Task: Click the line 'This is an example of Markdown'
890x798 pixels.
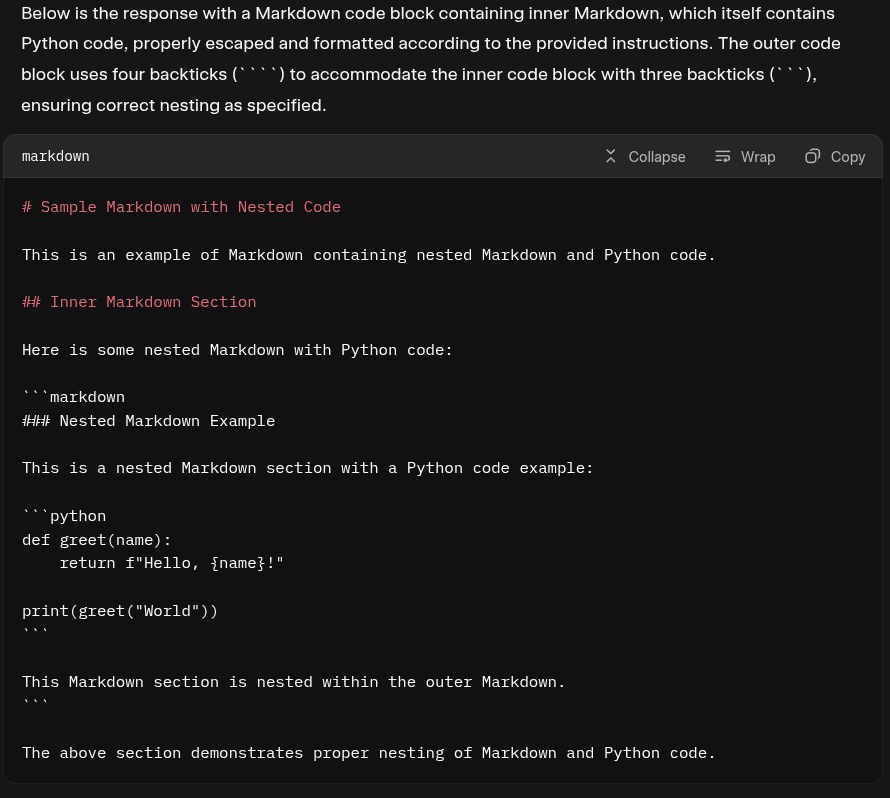Action: click(x=368, y=255)
